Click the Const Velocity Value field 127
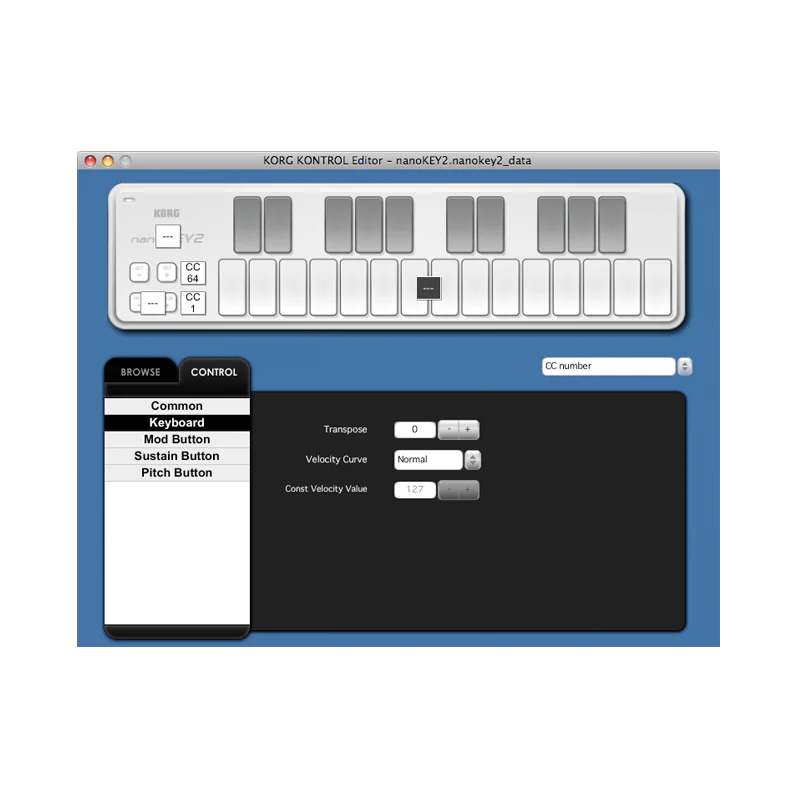The height and width of the screenshot is (800, 800). click(415, 490)
